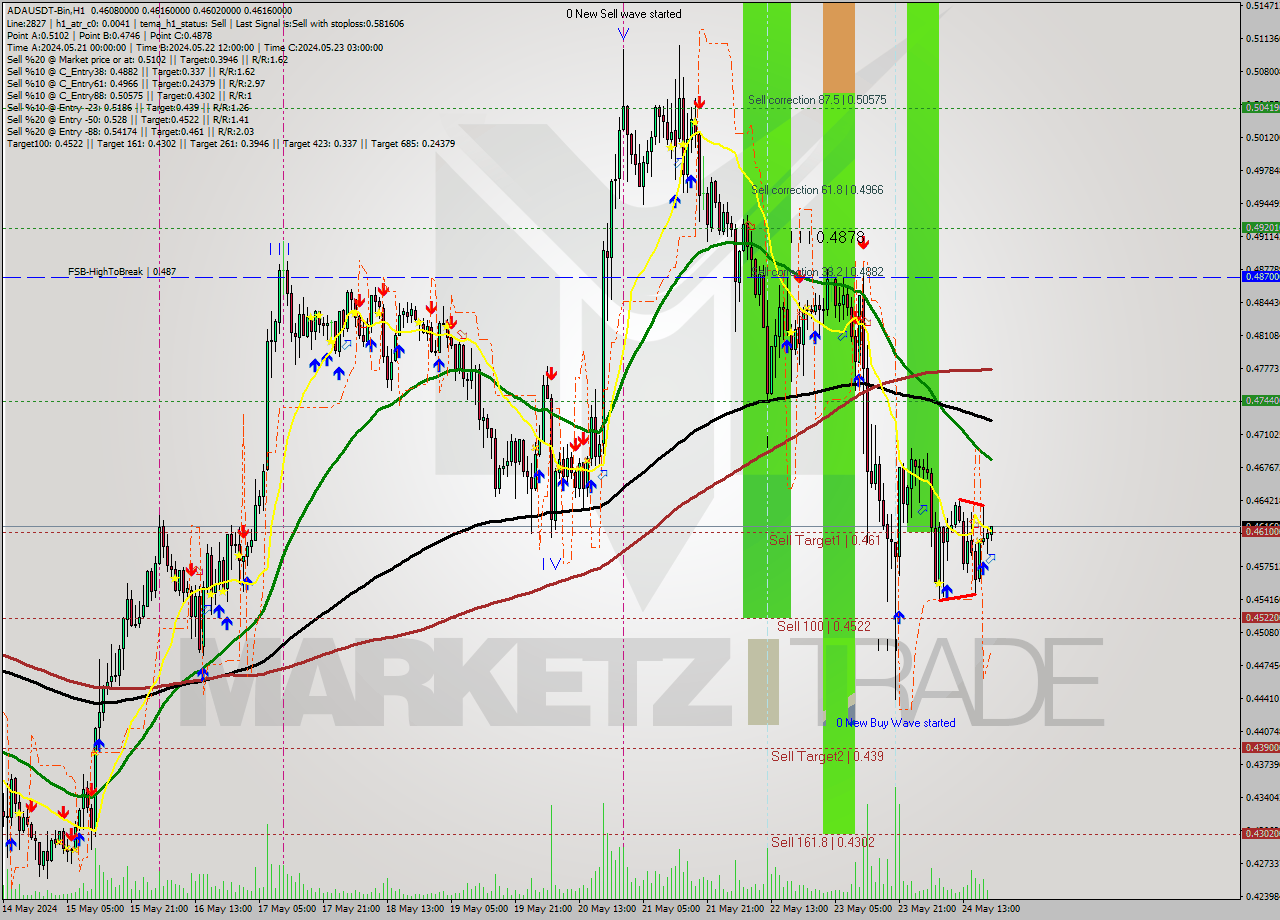Click the 'FSB-HighToBreak | 0.487' label
The height and width of the screenshot is (920, 1280).
point(122,272)
